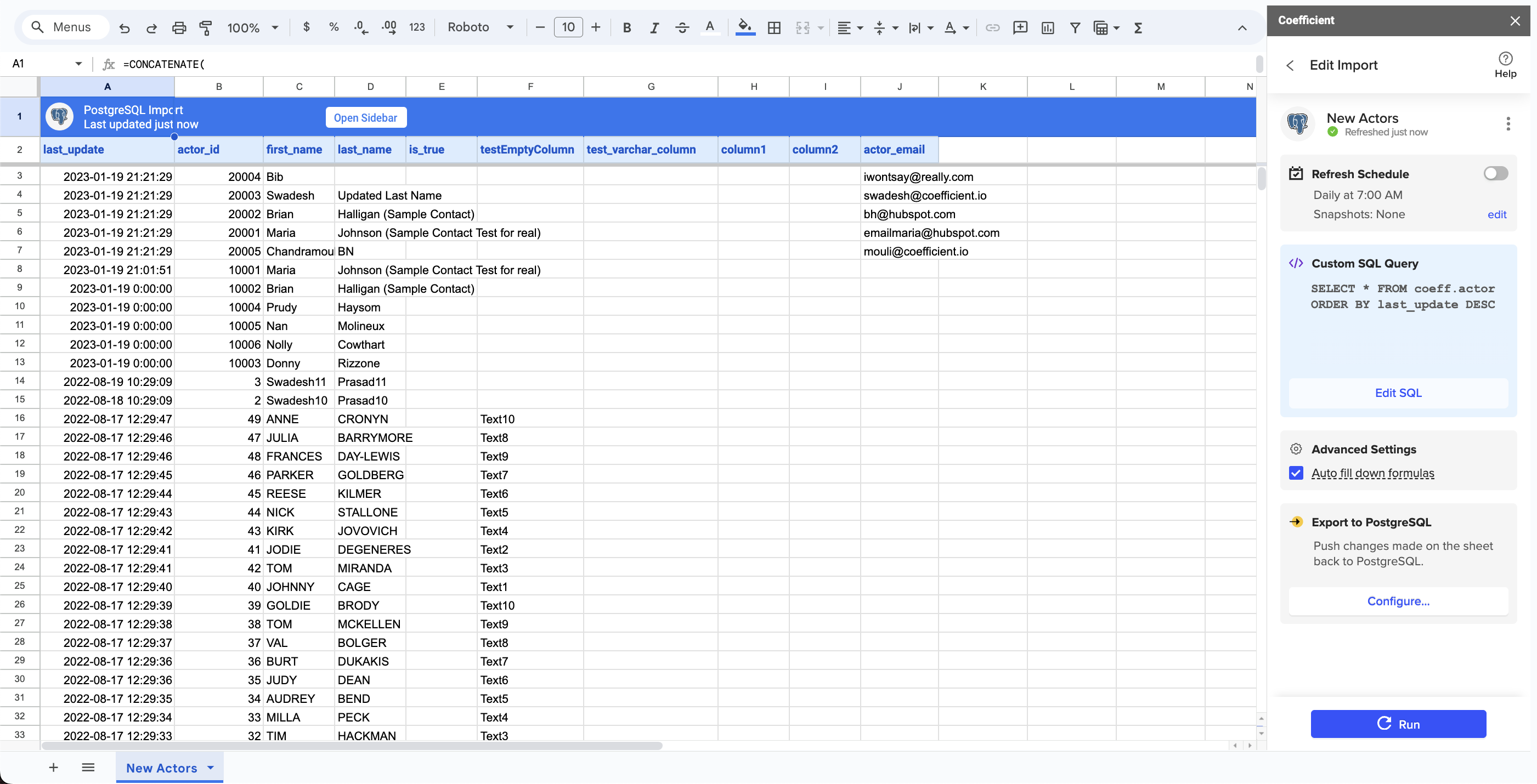Add a new sheet with plus
Screen dimensions: 1537x784
tap(53, 768)
